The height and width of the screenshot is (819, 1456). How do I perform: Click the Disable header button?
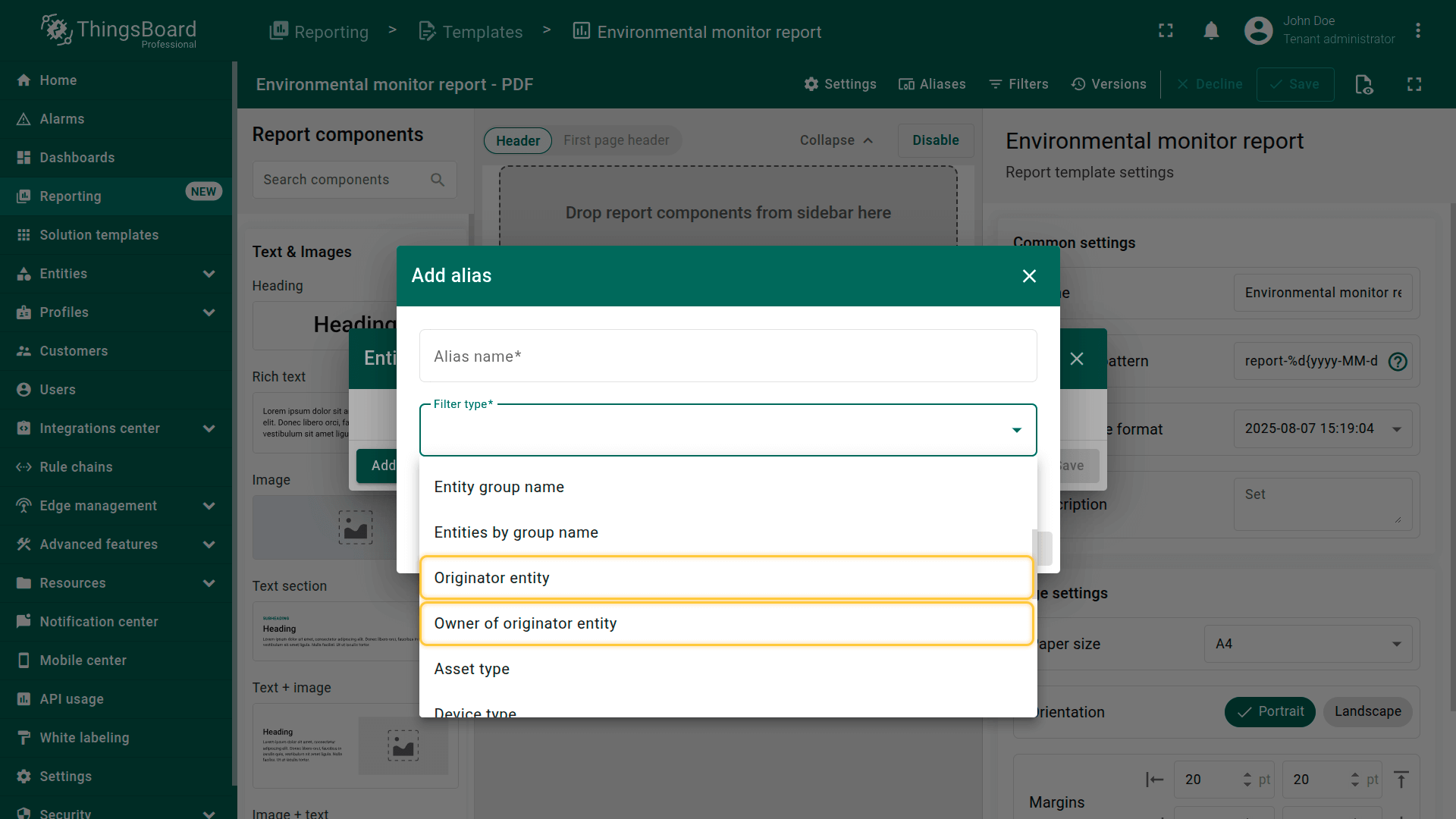click(x=935, y=140)
